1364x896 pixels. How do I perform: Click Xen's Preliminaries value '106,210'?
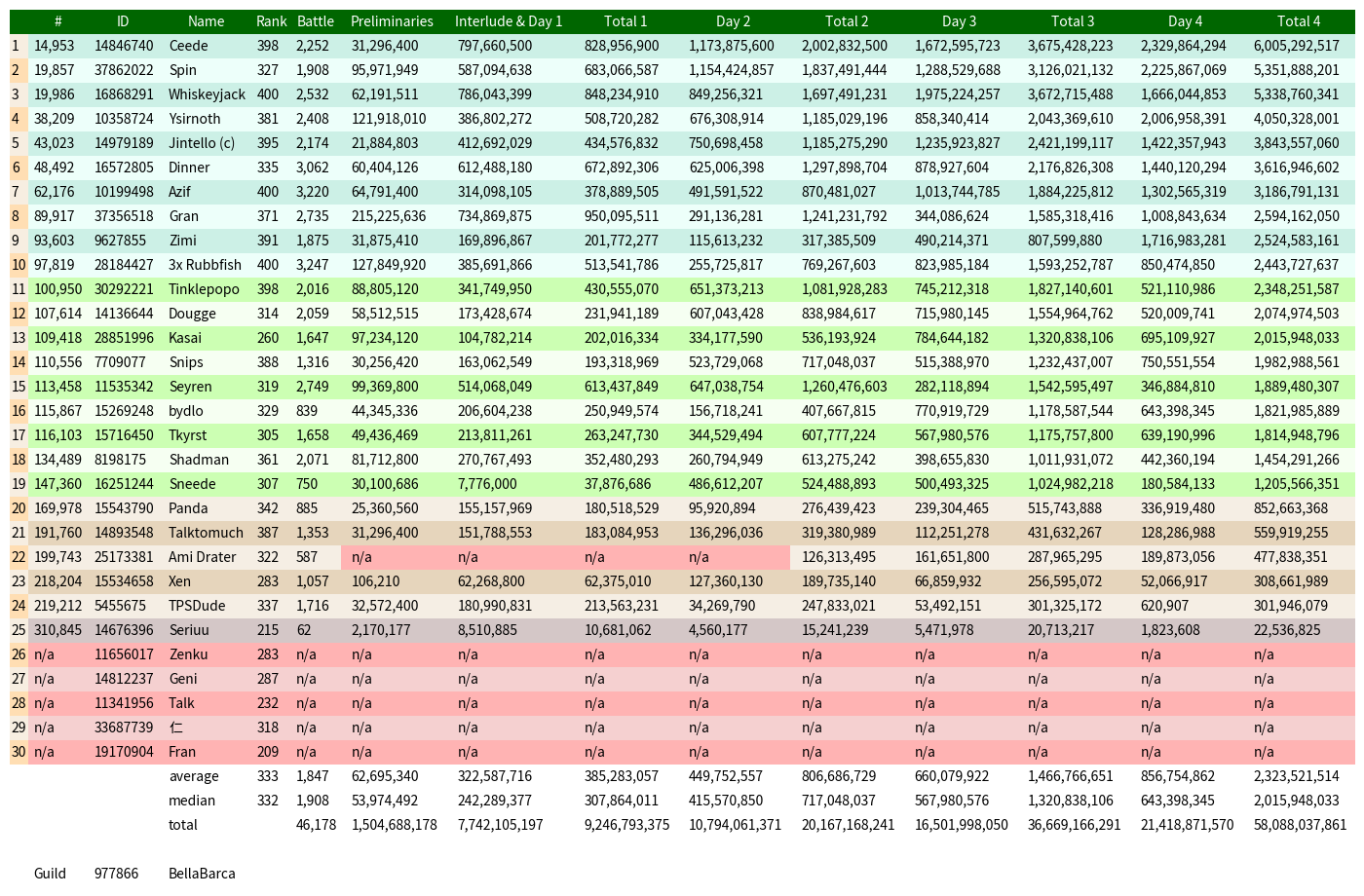[x=375, y=581]
